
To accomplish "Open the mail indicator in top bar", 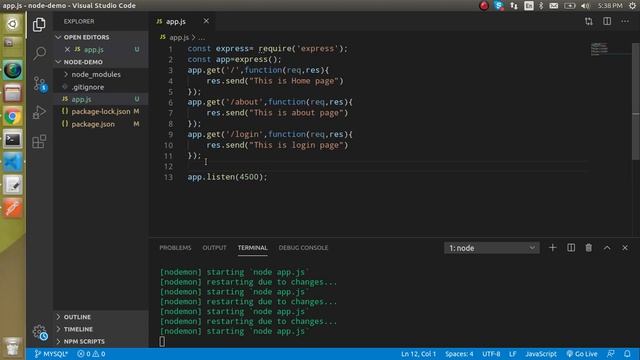I will tap(553, 6).
